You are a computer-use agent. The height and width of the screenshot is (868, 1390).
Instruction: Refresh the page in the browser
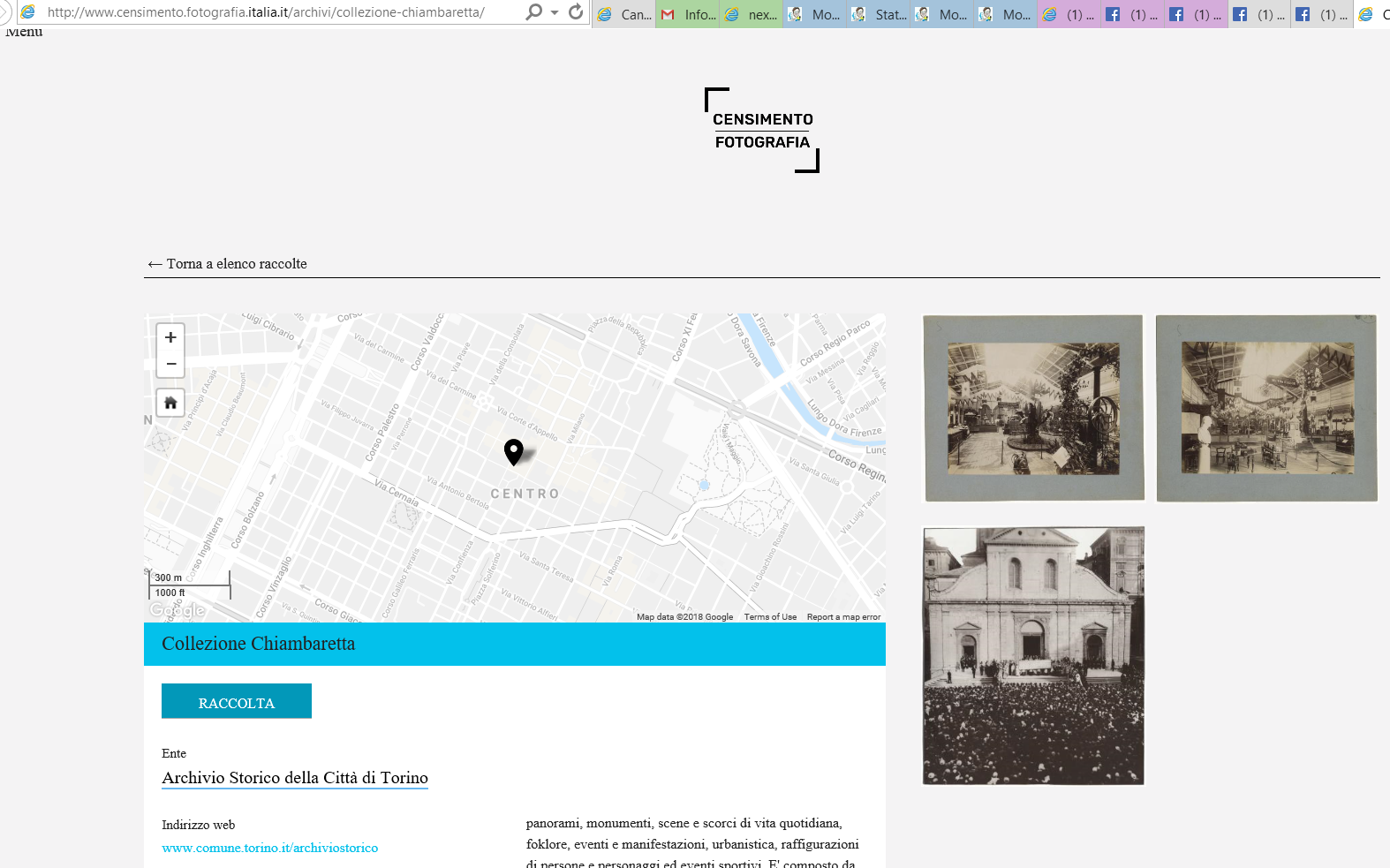point(576,12)
